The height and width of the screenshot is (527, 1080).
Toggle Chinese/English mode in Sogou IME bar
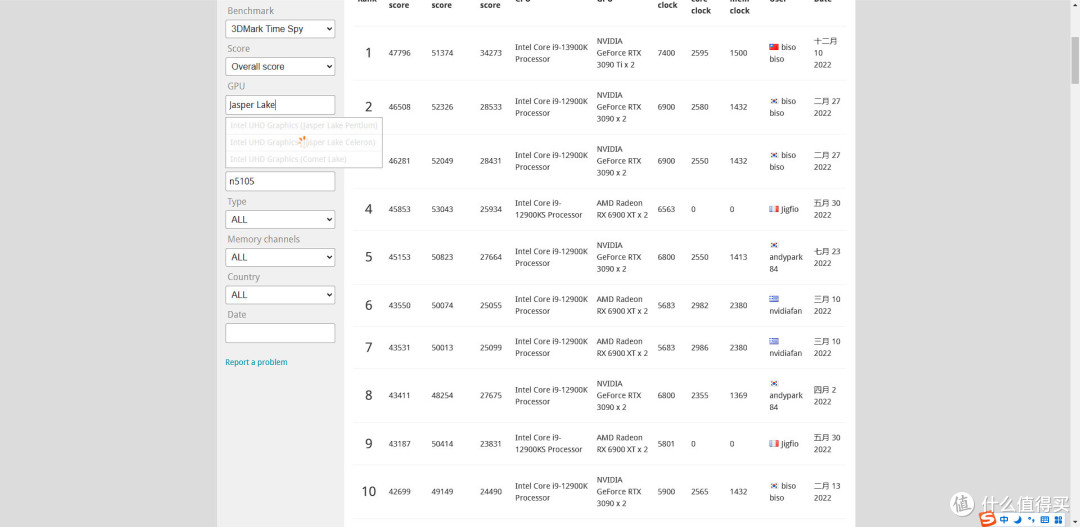point(1003,519)
